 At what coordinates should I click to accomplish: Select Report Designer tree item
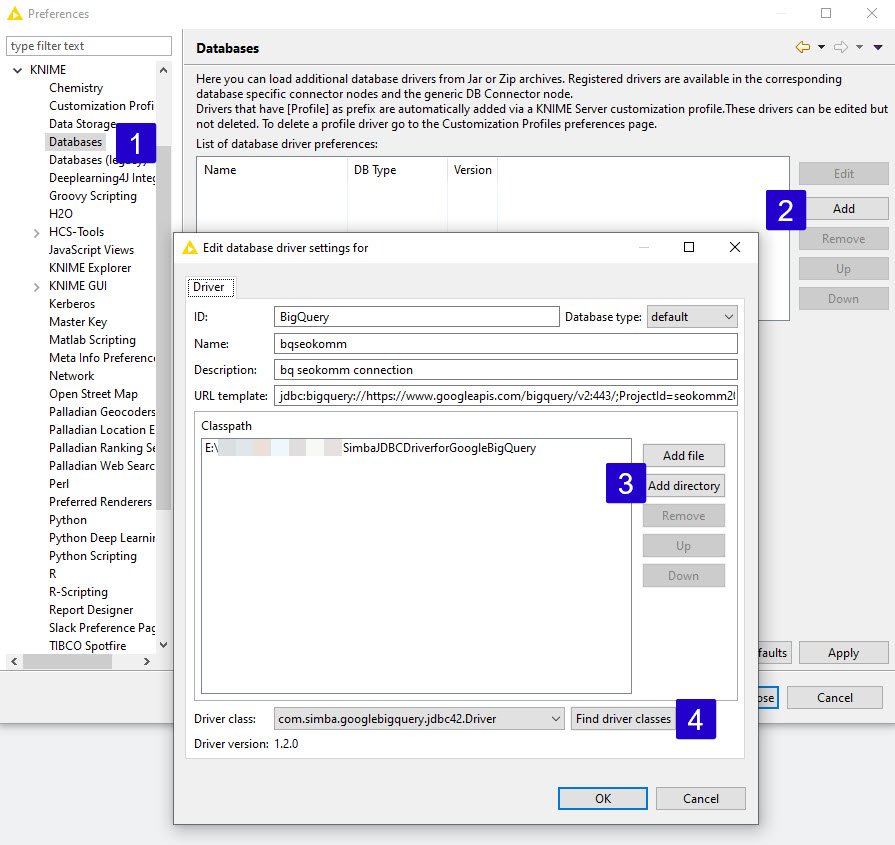[91, 610]
